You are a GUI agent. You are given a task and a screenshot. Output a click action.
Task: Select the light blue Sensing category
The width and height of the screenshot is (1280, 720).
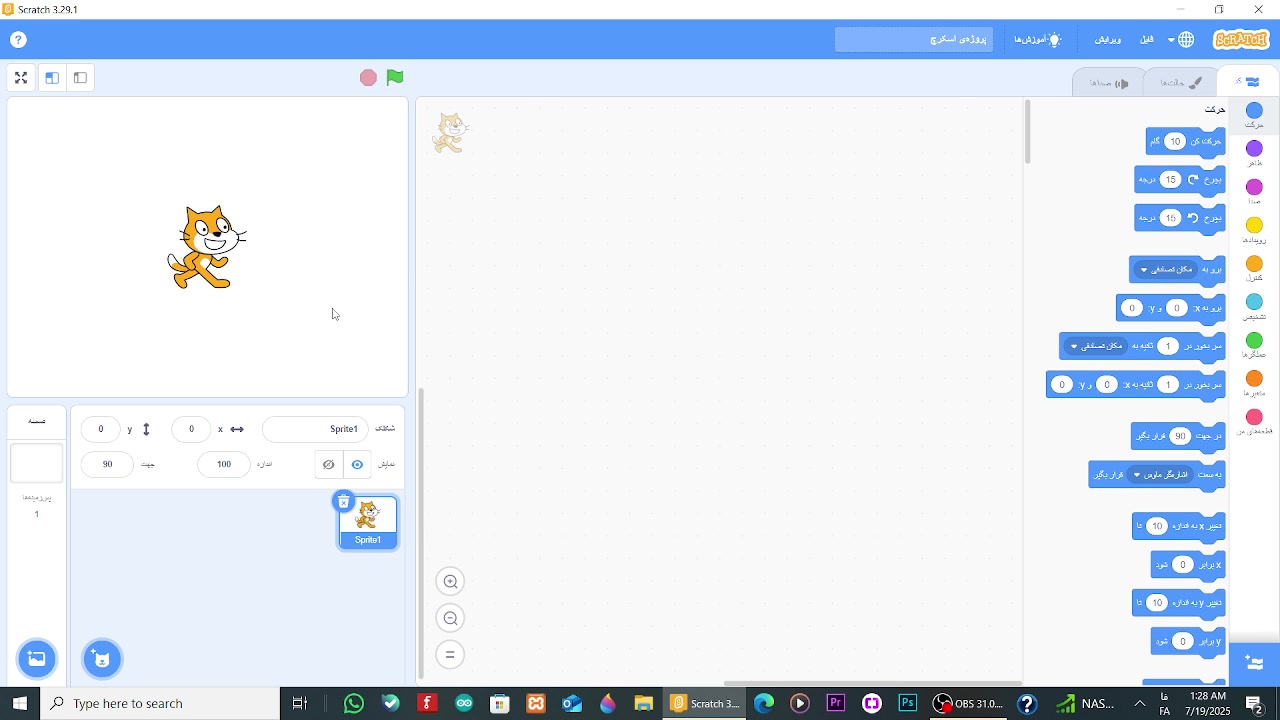coord(1254,307)
